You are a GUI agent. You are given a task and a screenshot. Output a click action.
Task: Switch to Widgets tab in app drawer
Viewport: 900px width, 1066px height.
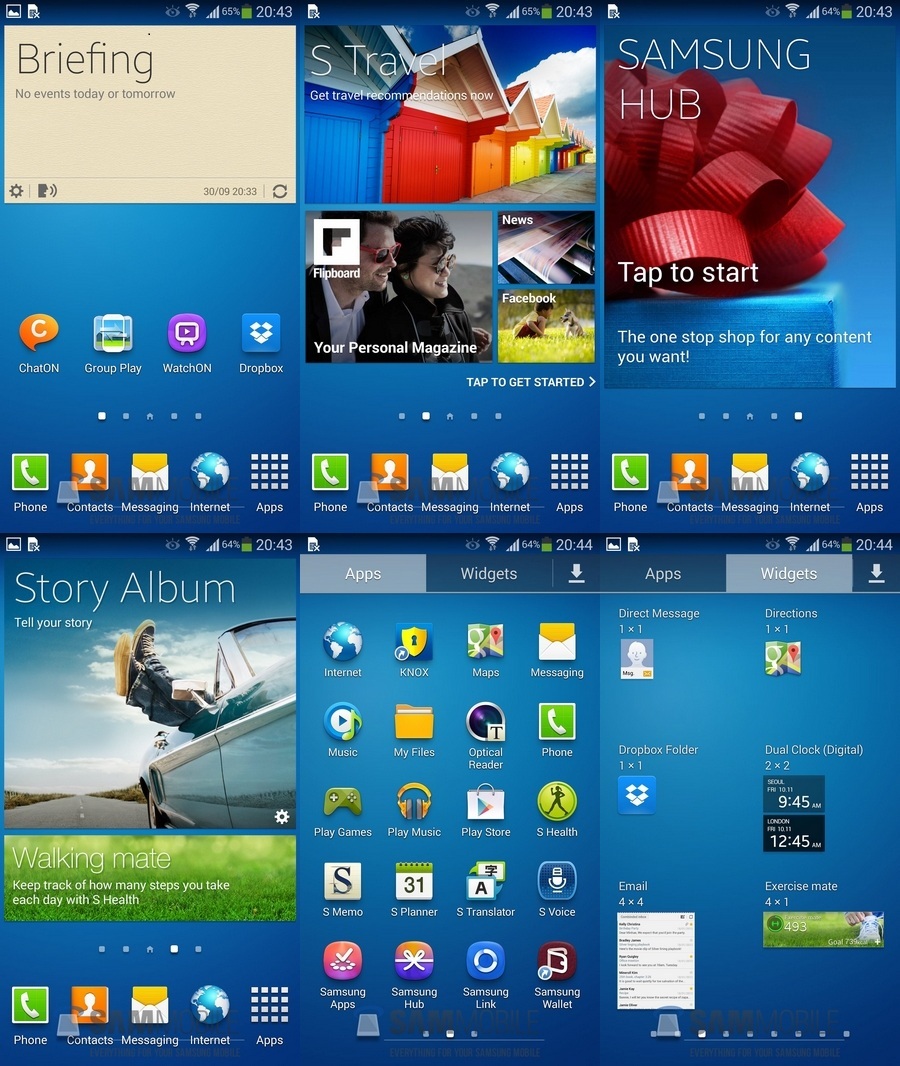(x=489, y=573)
